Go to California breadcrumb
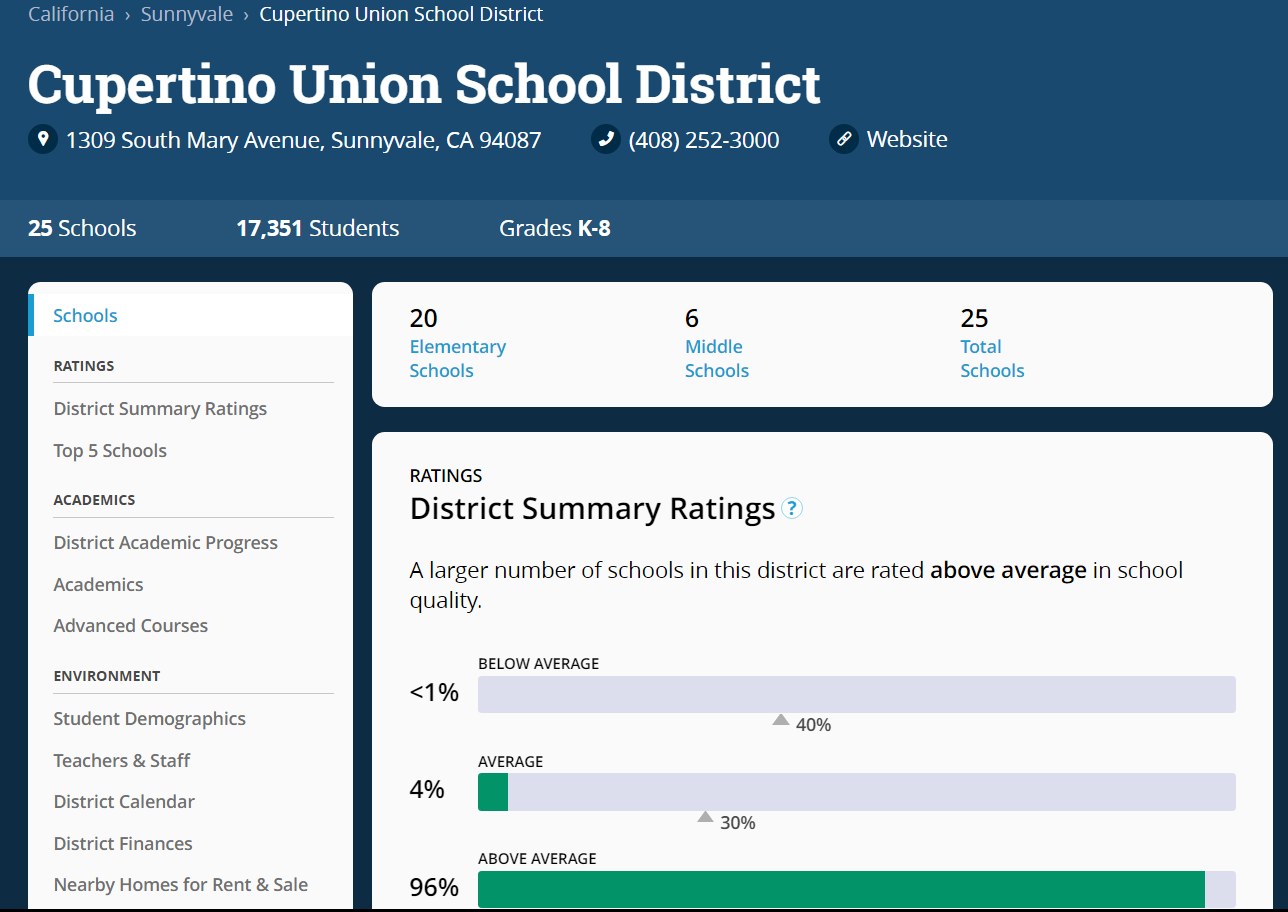 pos(71,15)
